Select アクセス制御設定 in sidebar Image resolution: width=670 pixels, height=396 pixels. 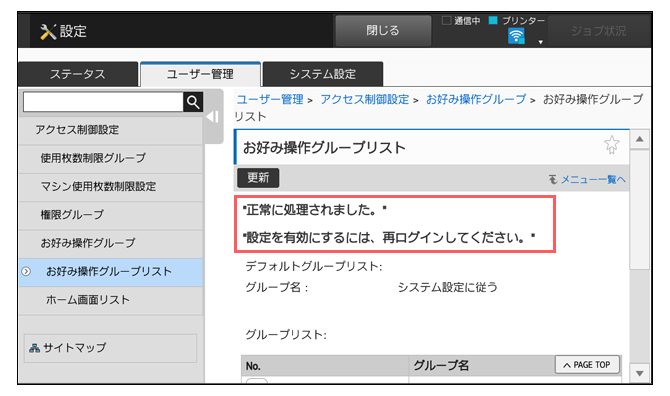(x=111, y=130)
